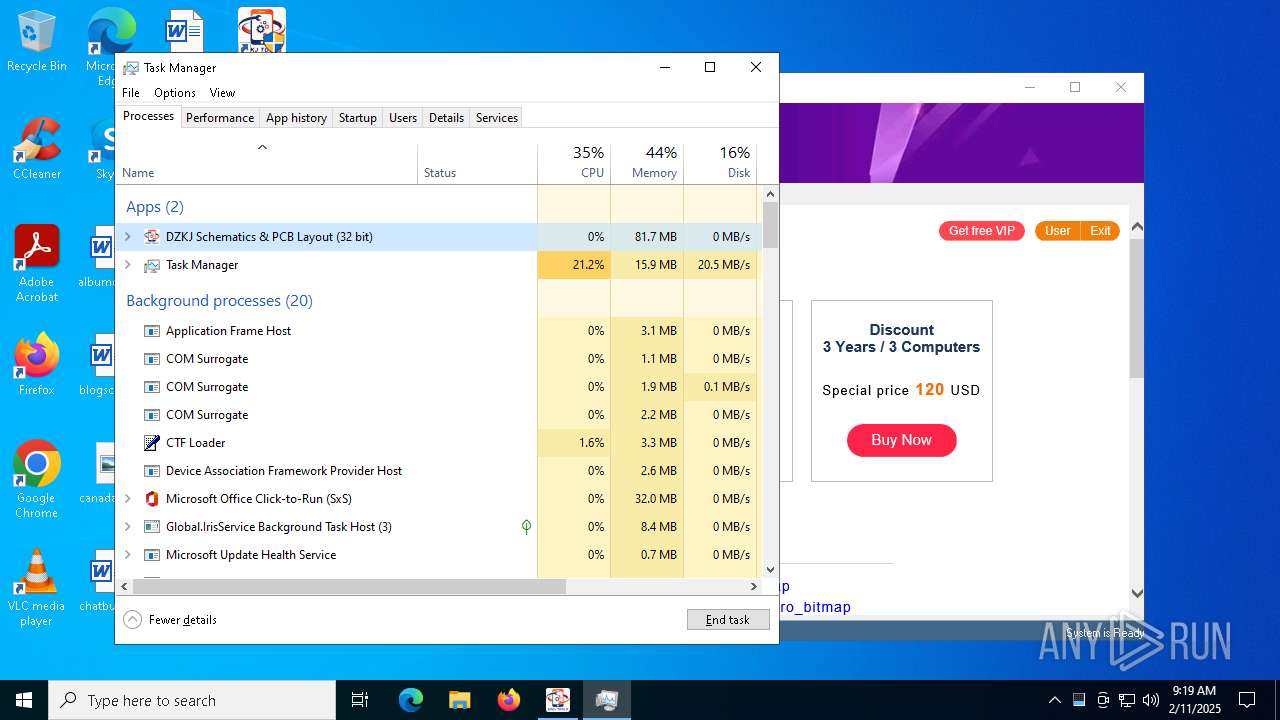Click Background processes (20) group header

point(219,301)
